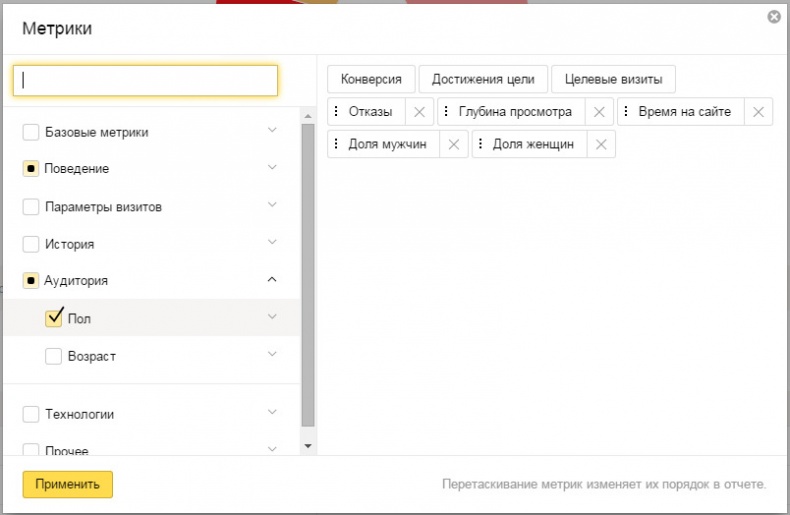Screen dimensions: 790x515
Task: Click the drag handle of Отказы metric
Action: pyautogui.click(x=336, y=112)
